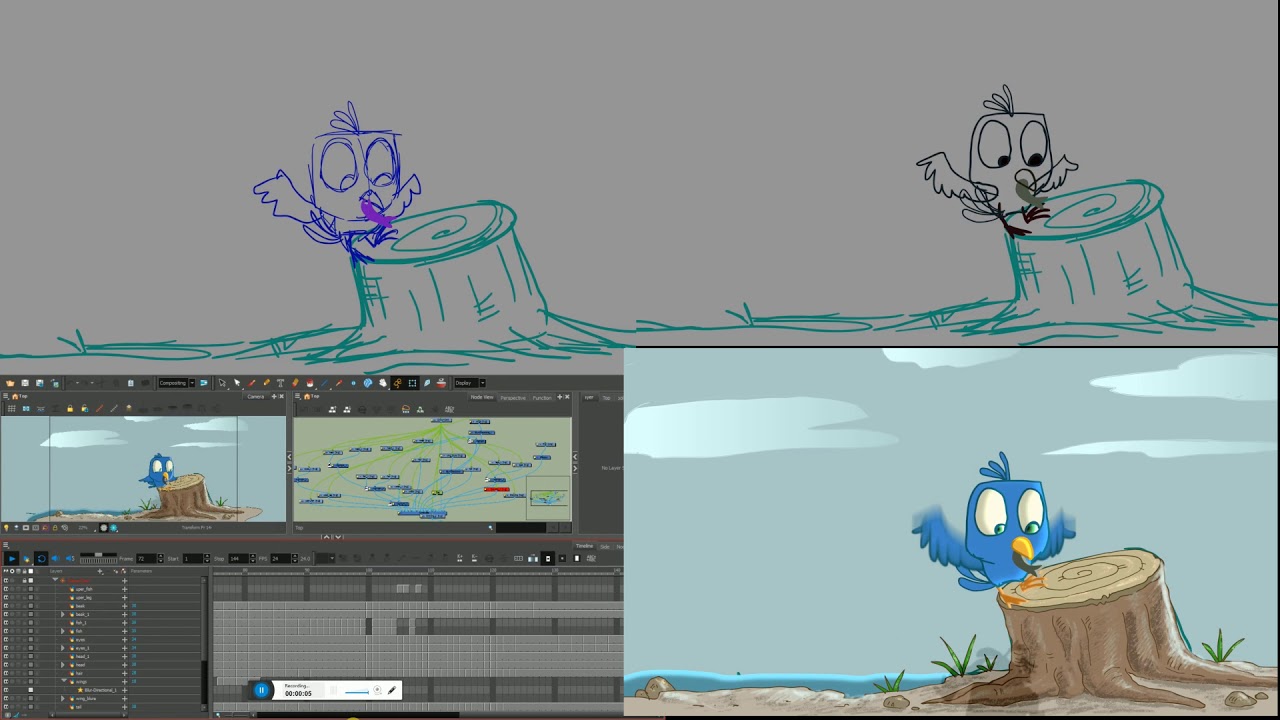
Task: Select the Pencil tool
Action: click(267, 383)
